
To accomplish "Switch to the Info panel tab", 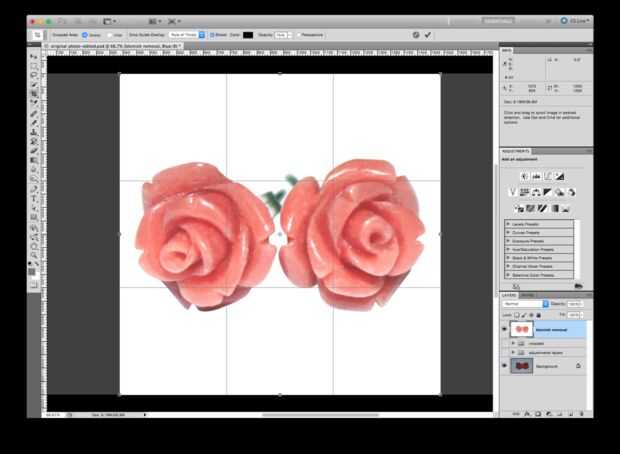I will 507,50.
